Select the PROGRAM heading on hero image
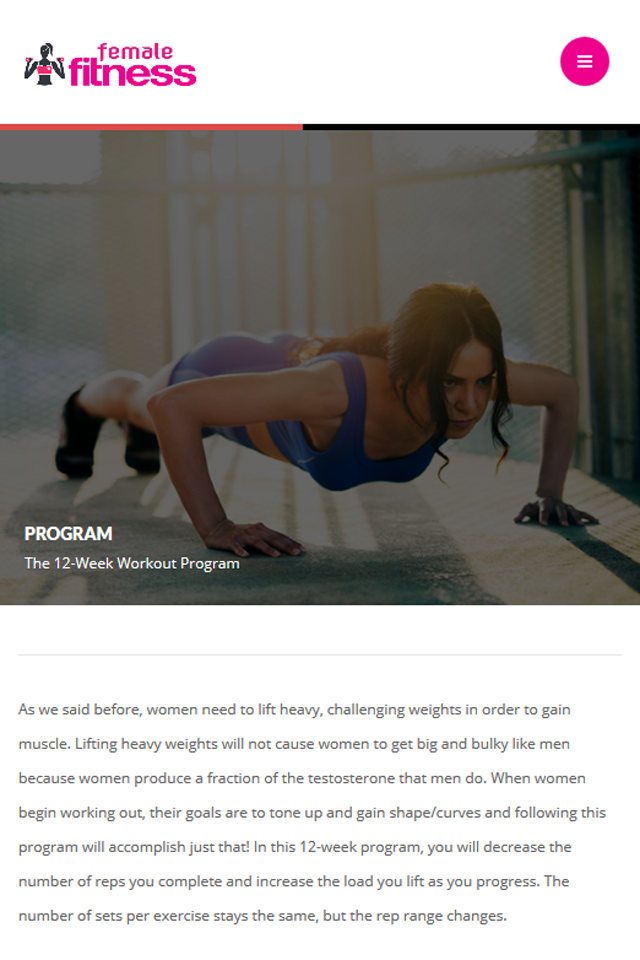Screen dimensions: 640x960 pos(69,533)
